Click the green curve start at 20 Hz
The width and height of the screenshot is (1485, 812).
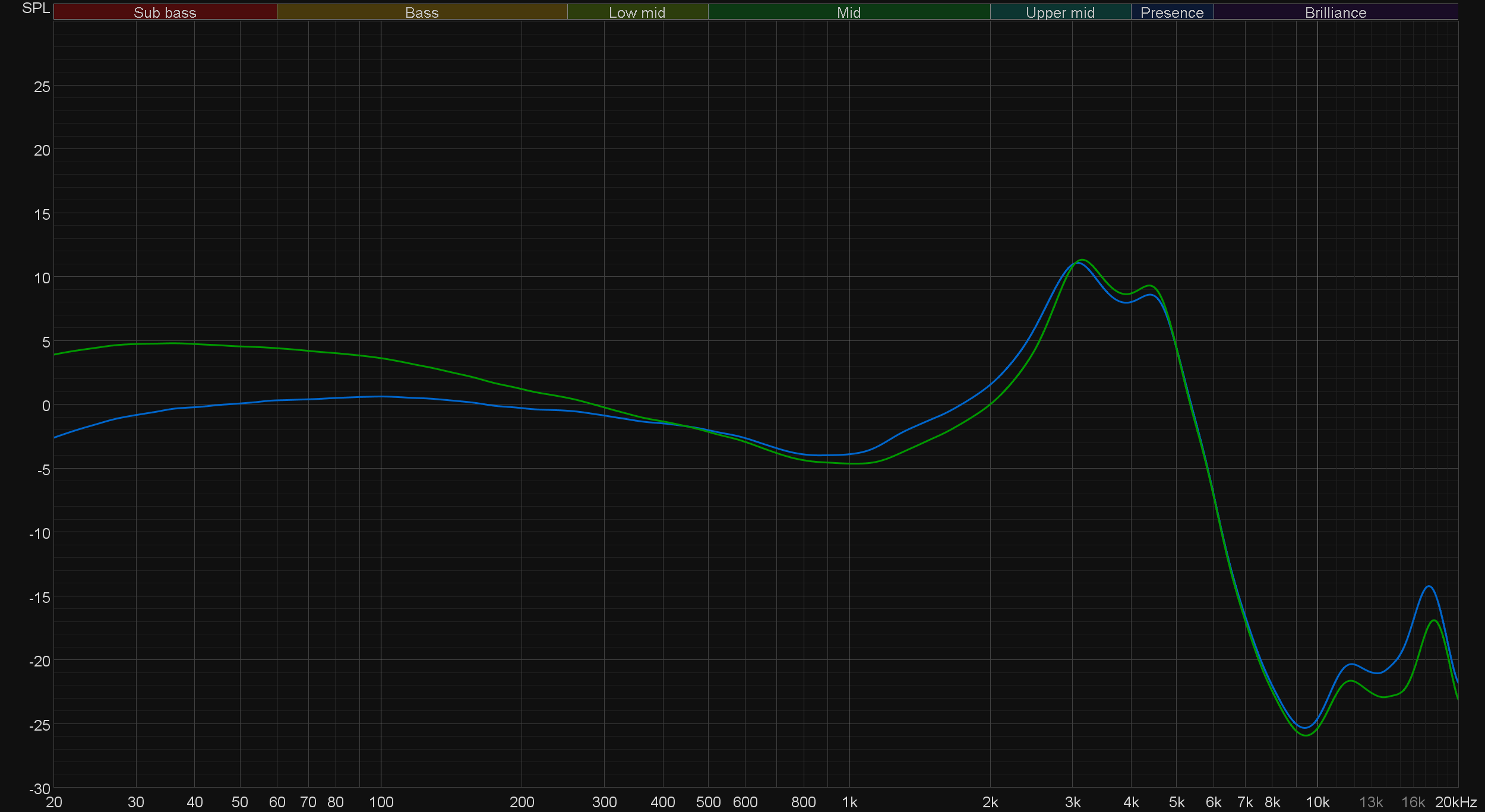point(55,355)
